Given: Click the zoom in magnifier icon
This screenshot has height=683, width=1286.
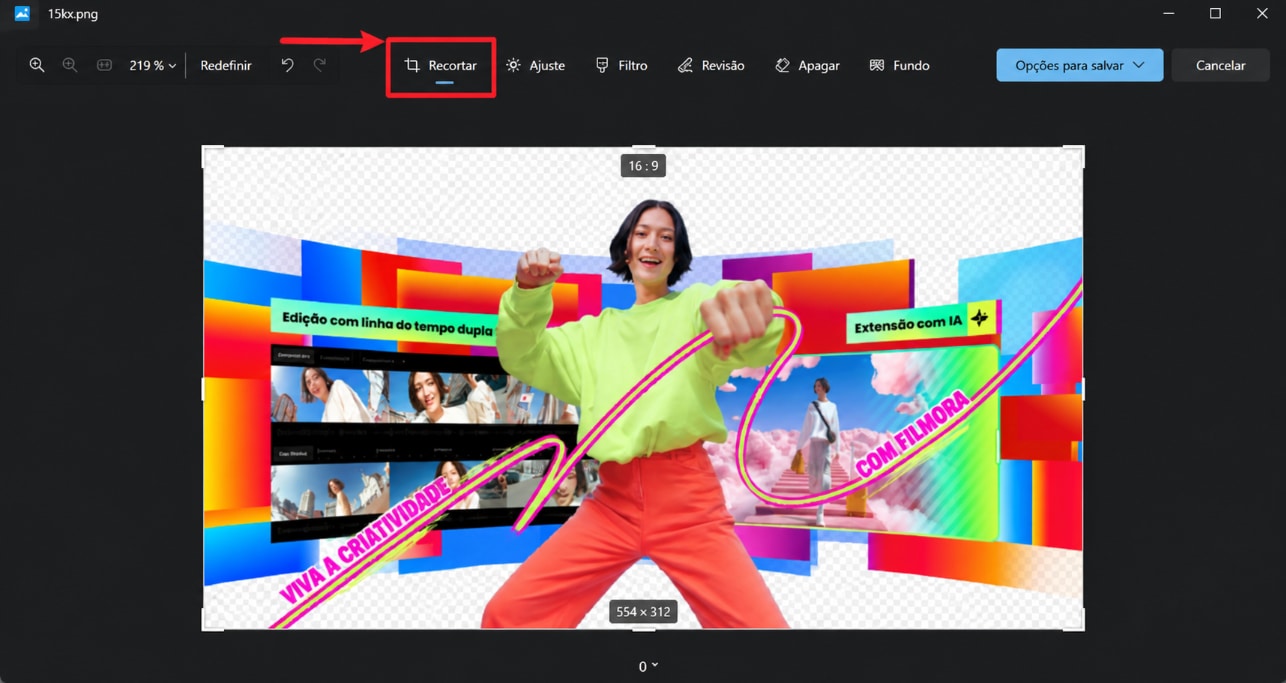Looking at the screenshot, I should [x=37, y=65].
